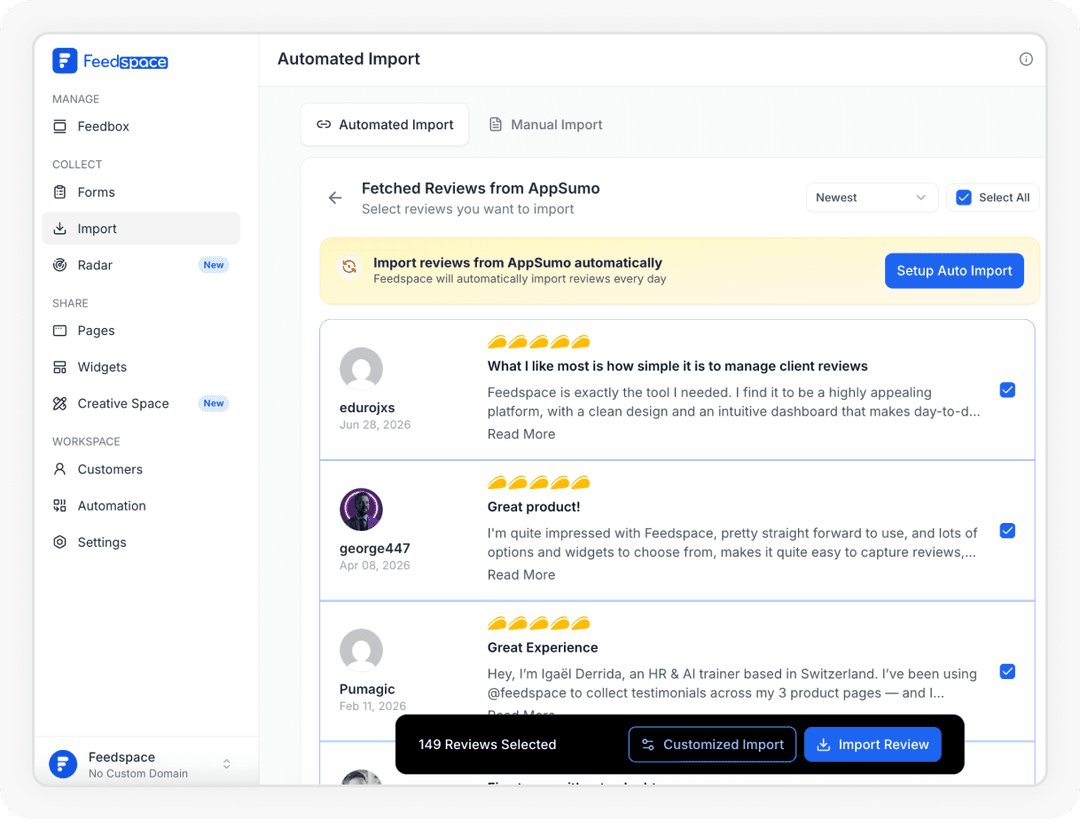Click the Creative Space icon
1080x819 pixels.
(x=60, y=404)
